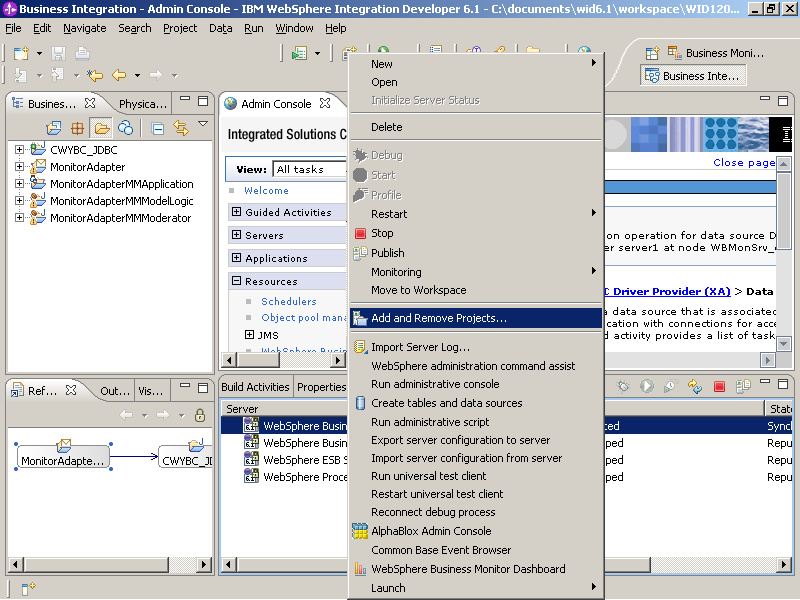Switch to Business Integration perspective
This screenshot has width=800, height=600.
coord(692,76)
